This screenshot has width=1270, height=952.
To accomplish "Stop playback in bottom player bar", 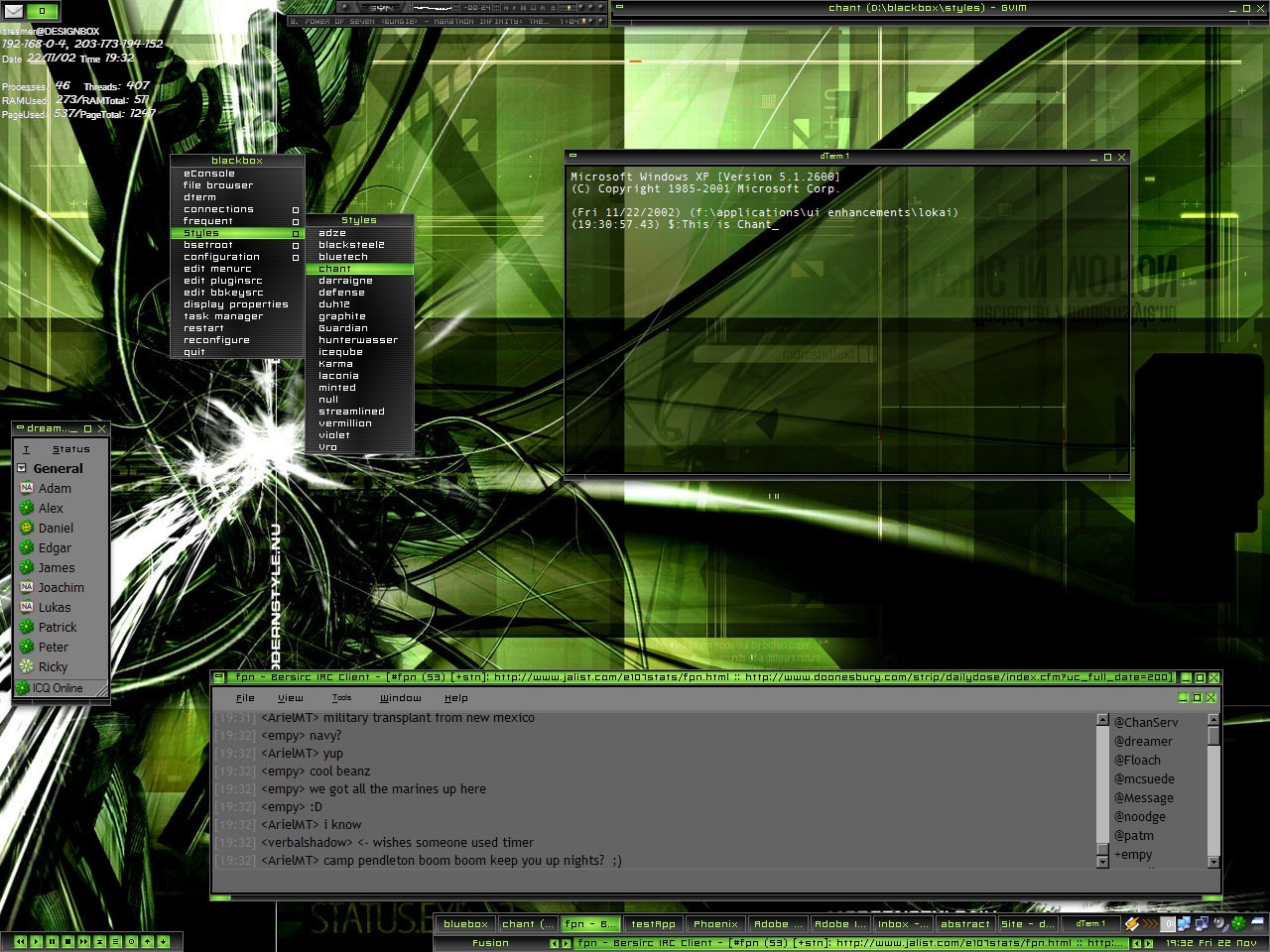I will [x=67, y=941].
